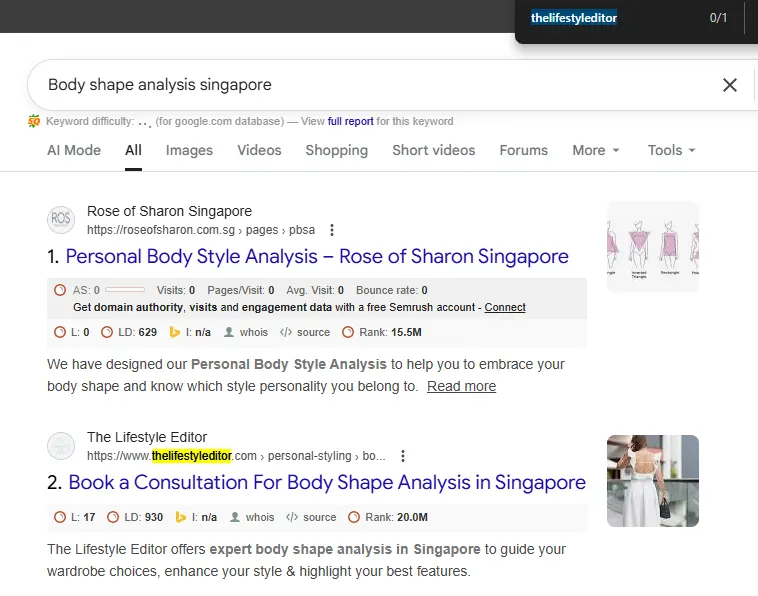The width and height of the screenshot is (758, 596).
Task: Click The Lifestyle Editor site name
Action: click(x=147, y=437)
